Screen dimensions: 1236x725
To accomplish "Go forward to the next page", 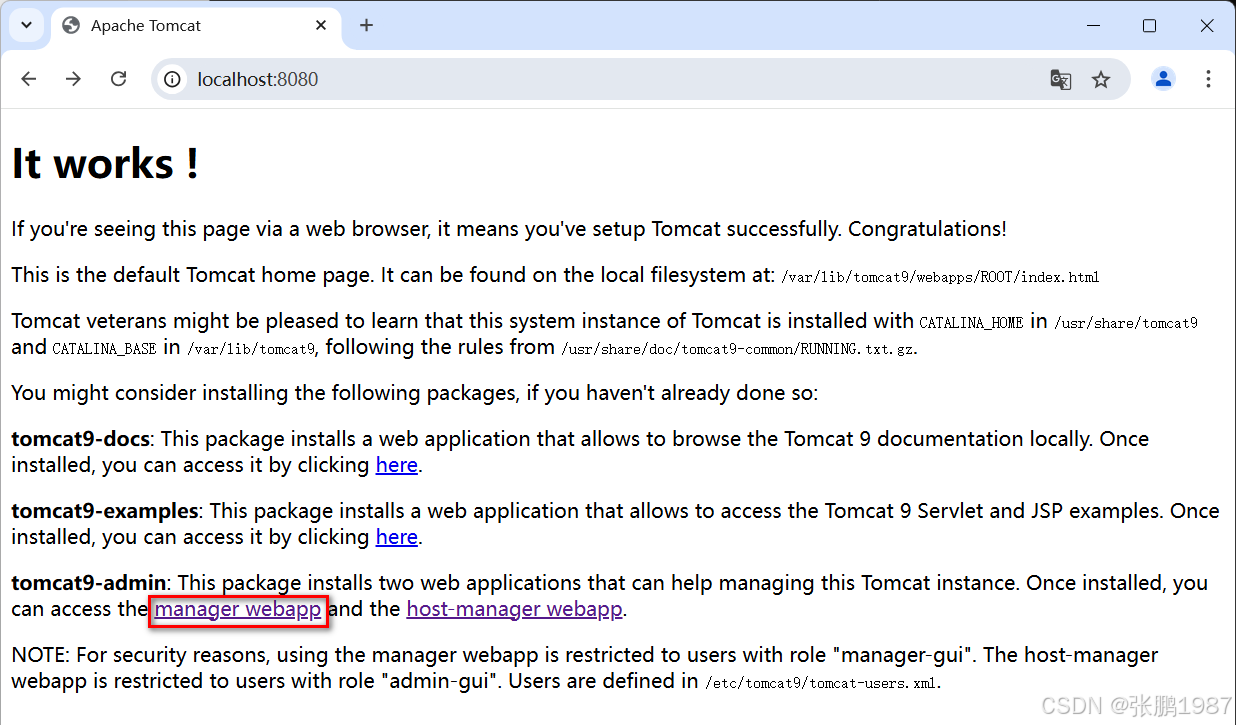I will coord(73,79).
